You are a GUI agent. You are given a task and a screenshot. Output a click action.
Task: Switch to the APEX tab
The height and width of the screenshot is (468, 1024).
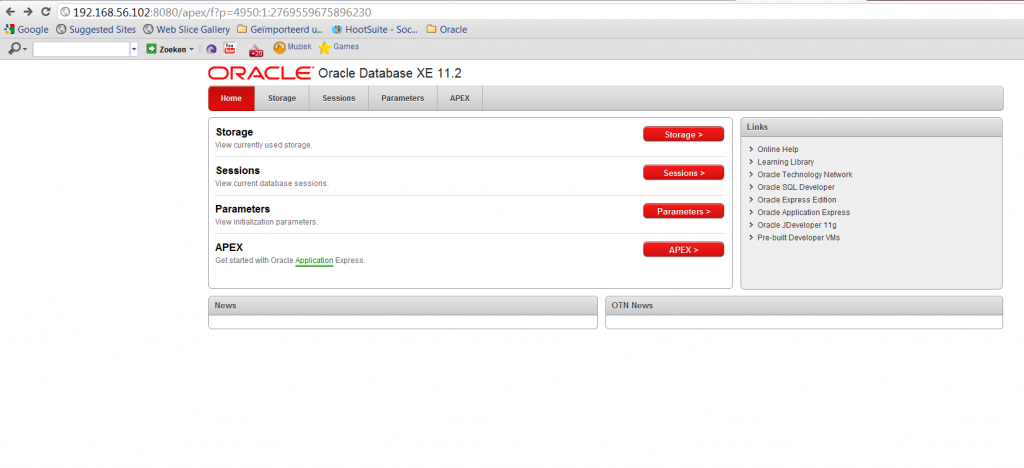coord(460,99)
